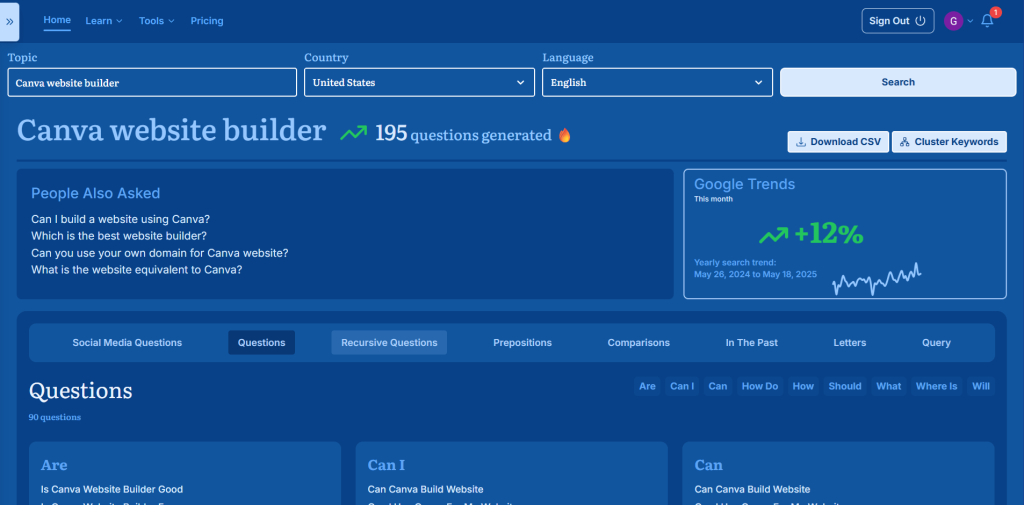The width and height of the screenshot is (1024, 505).
Task: Click the Search button
Action: pos(898,82)
